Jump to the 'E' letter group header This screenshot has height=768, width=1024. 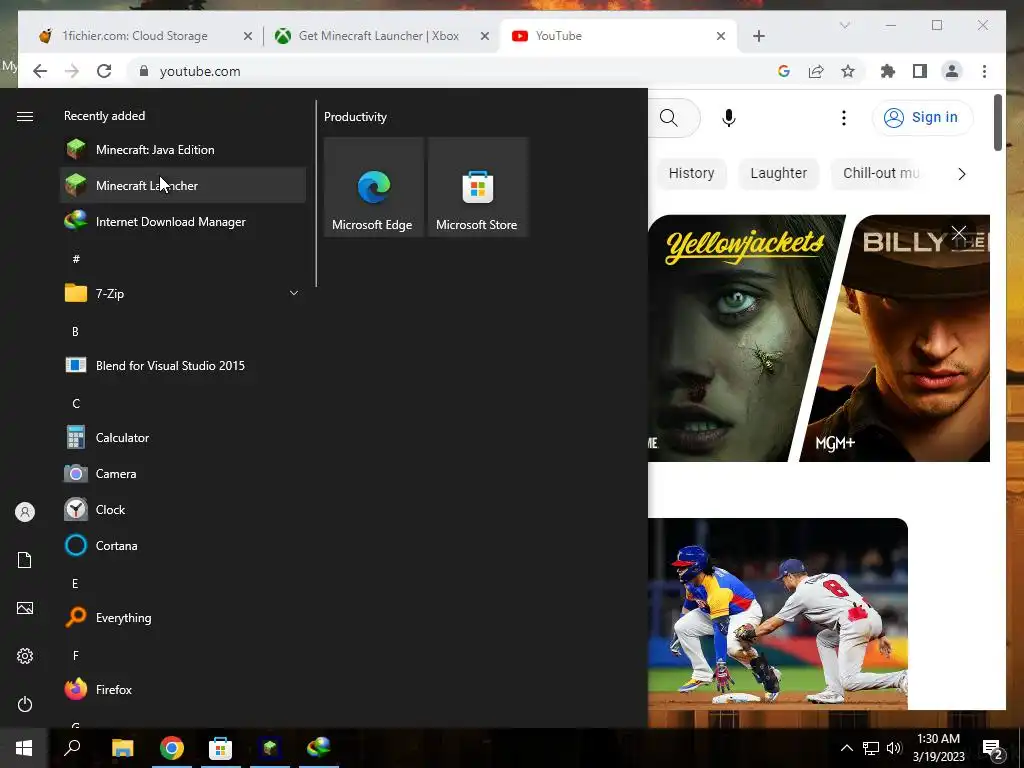75,584
